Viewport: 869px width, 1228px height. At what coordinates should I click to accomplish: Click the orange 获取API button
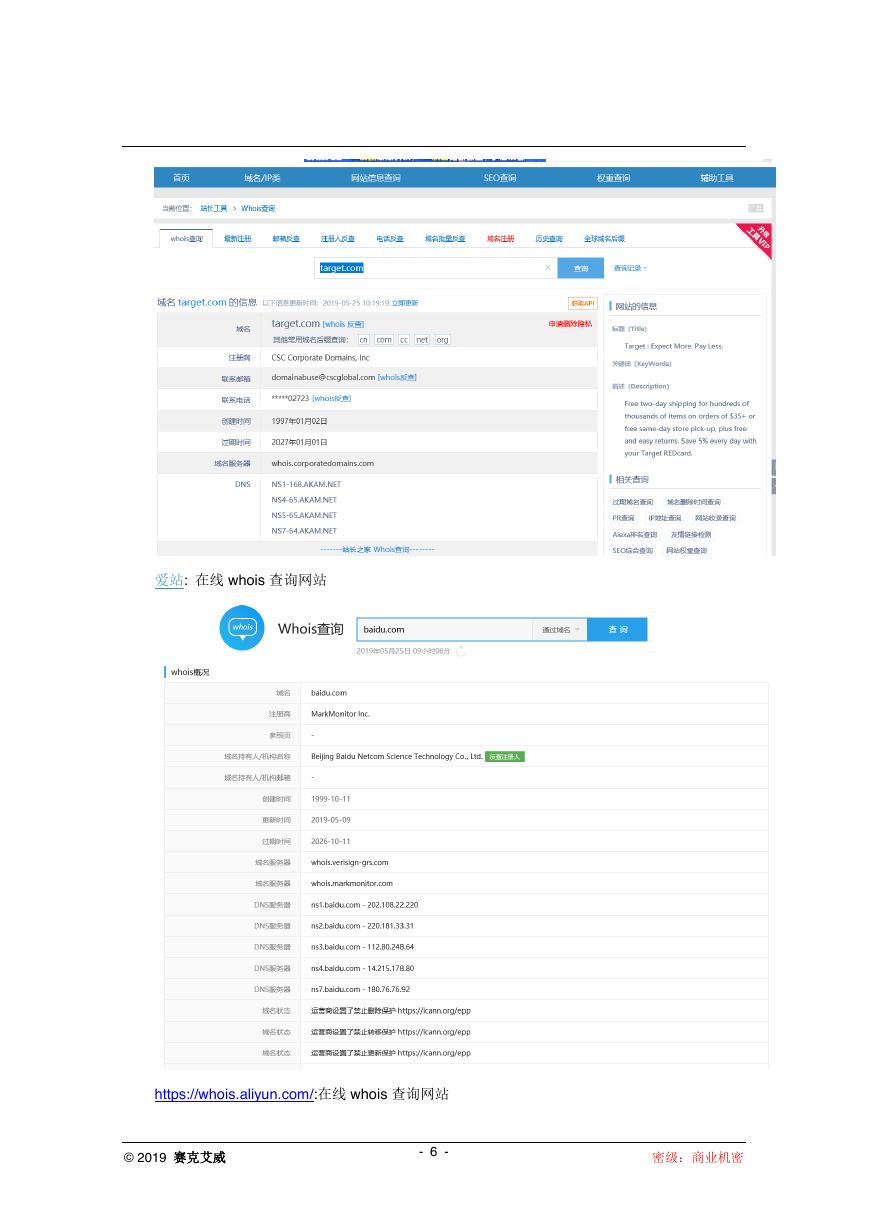point(582,303)
